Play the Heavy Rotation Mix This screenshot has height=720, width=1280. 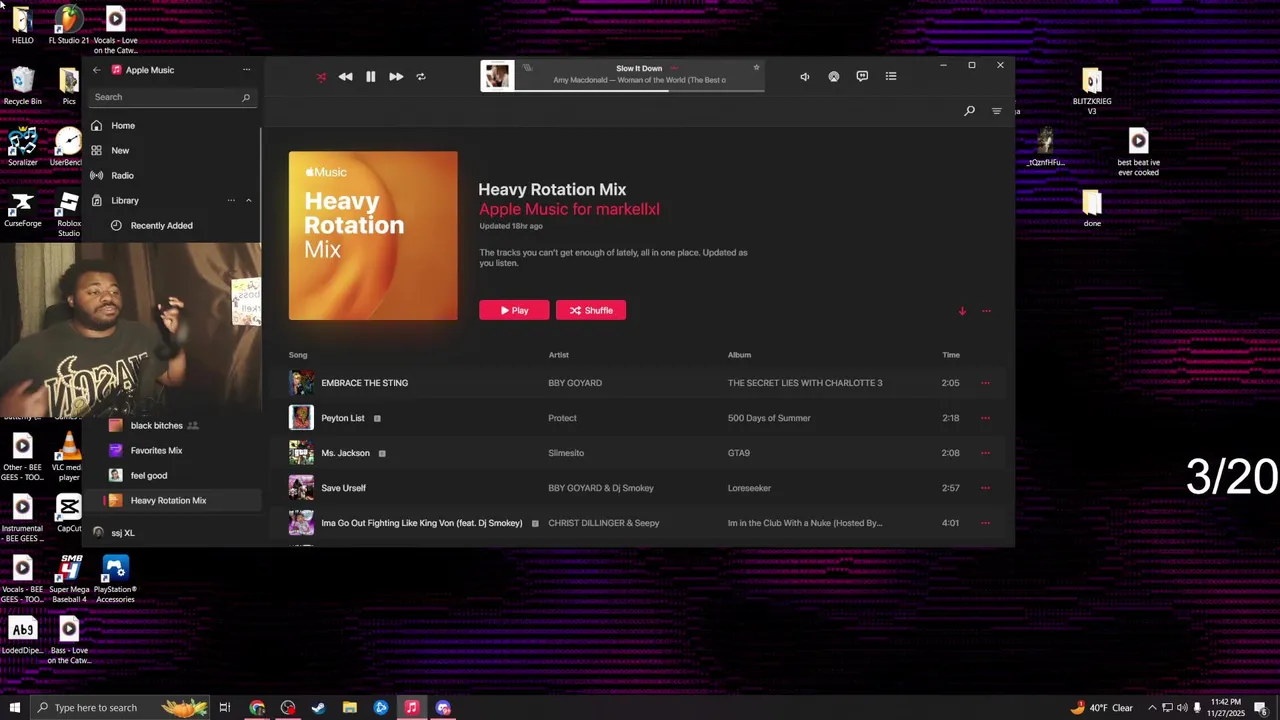point(514,310)
